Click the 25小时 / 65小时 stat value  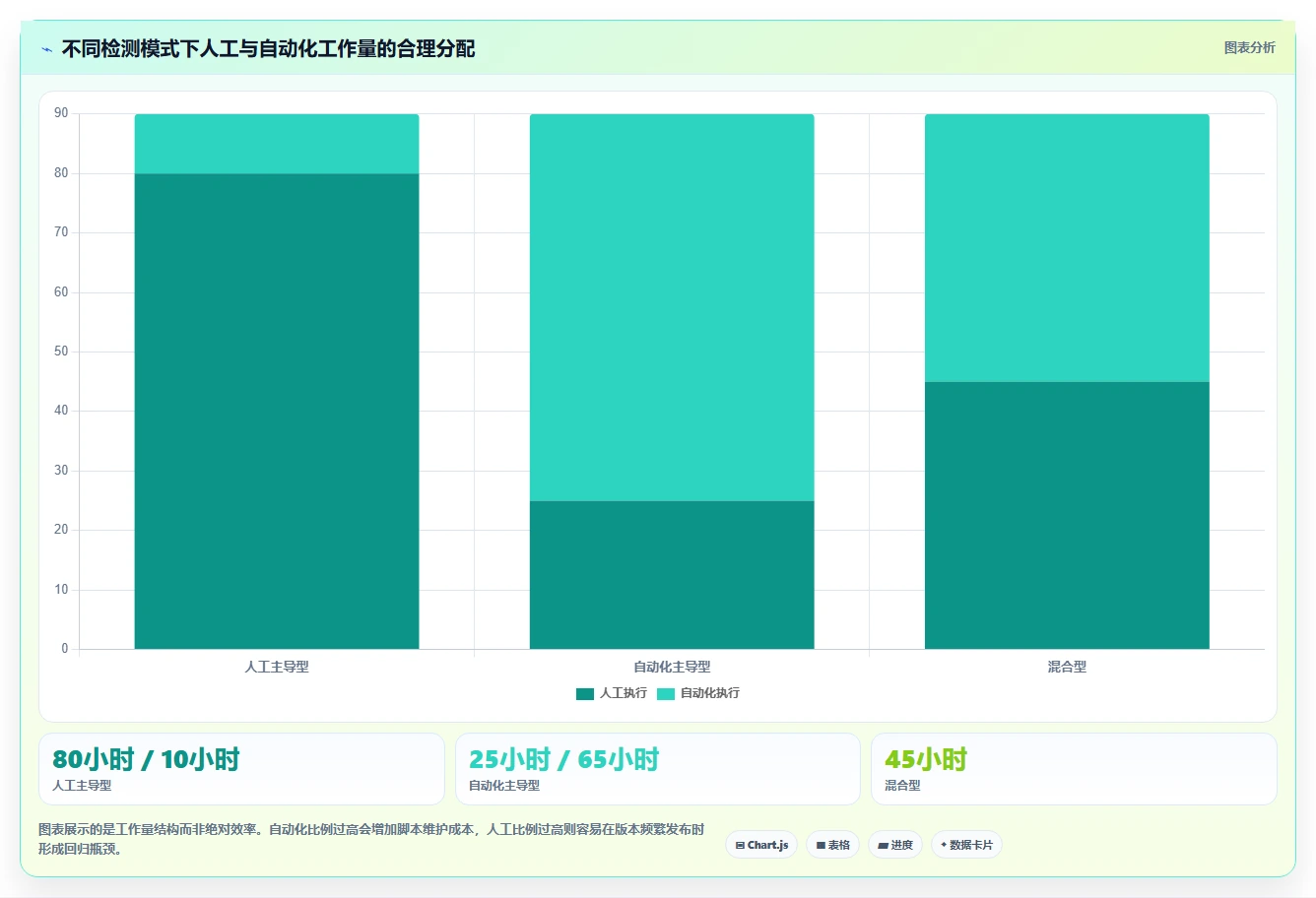point(563,759)
